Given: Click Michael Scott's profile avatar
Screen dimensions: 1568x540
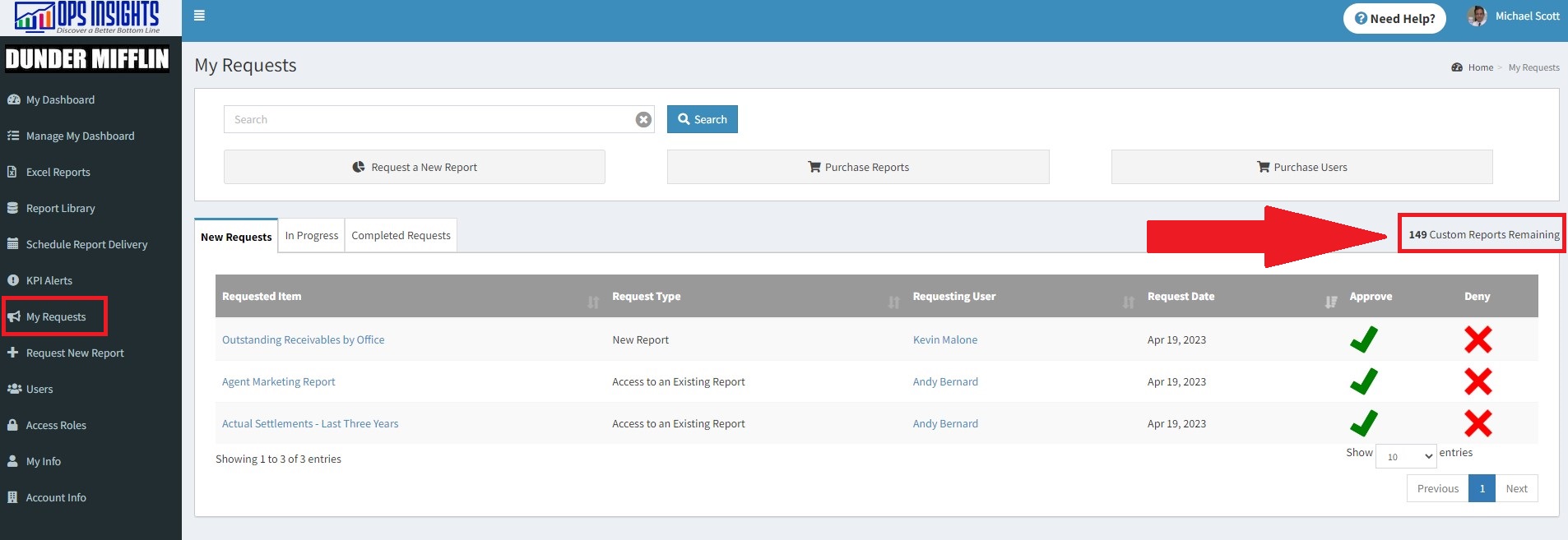Looking at the screenshot, I should (1477, 16).
